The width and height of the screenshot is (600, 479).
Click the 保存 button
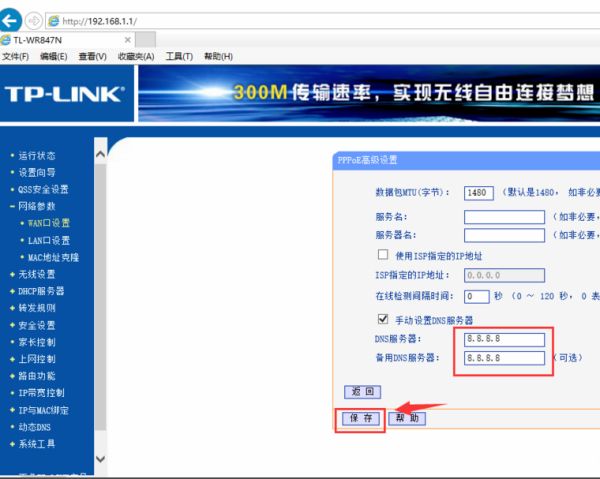tap(360, 418)
